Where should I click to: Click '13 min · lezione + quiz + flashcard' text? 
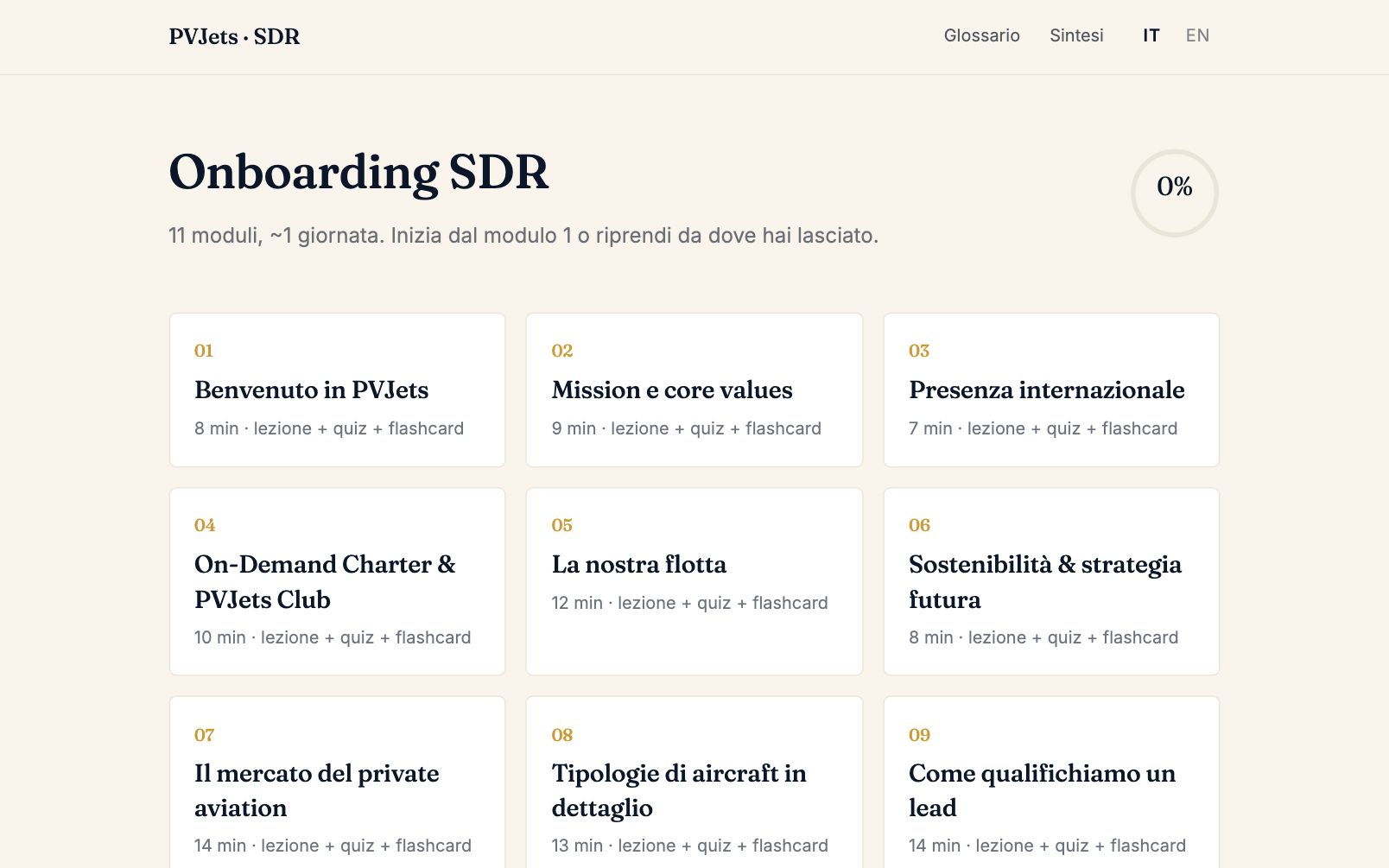[690, 846]
